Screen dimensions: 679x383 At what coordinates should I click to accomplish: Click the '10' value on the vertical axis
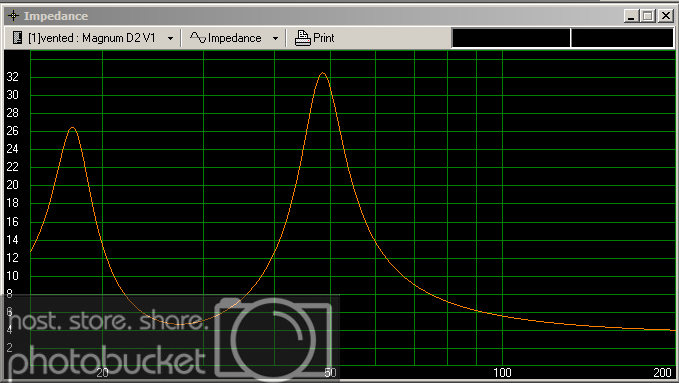13,276
